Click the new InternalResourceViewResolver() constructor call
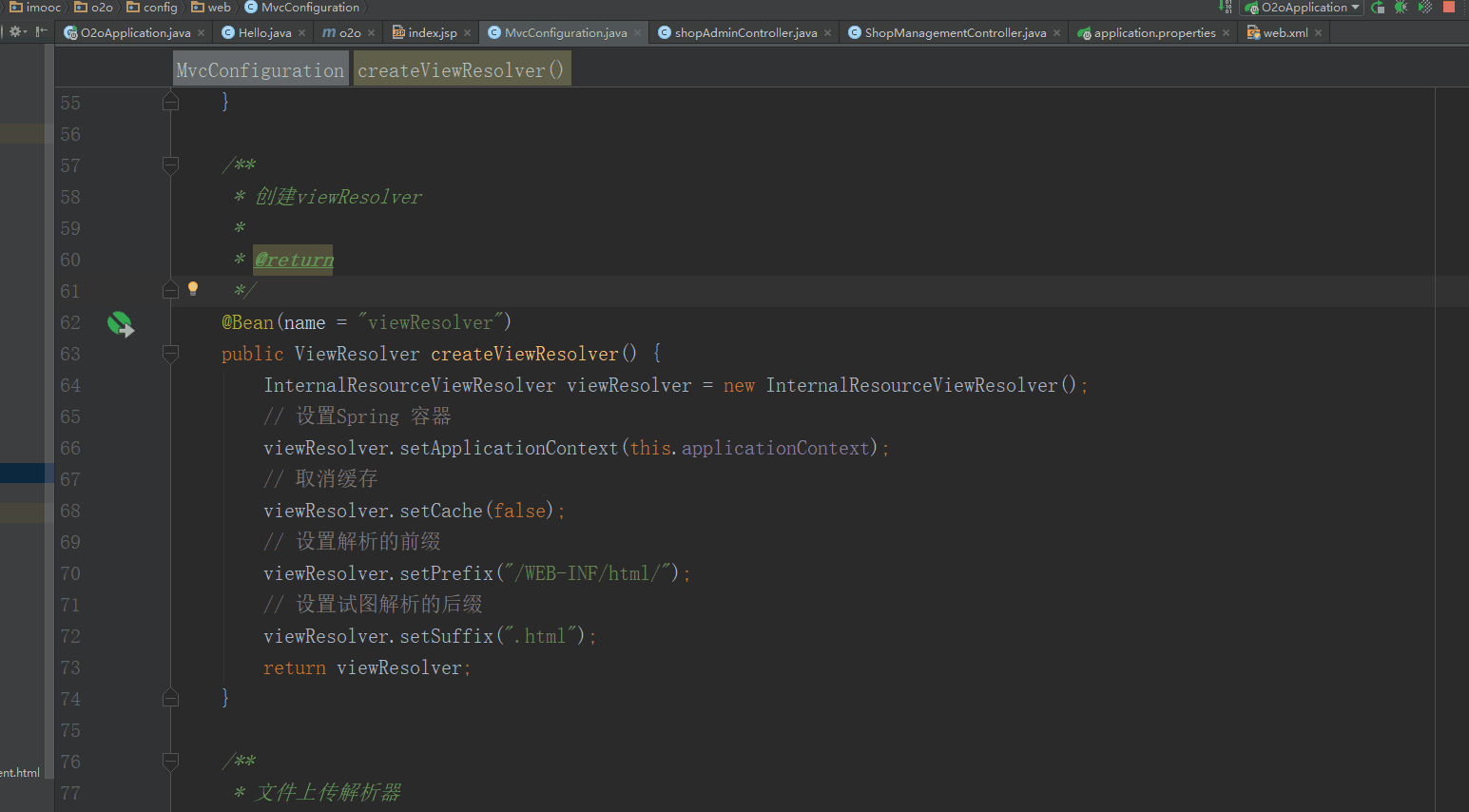Image resolution: width=1469 pixels, height=812 pixels. [899, 385]
